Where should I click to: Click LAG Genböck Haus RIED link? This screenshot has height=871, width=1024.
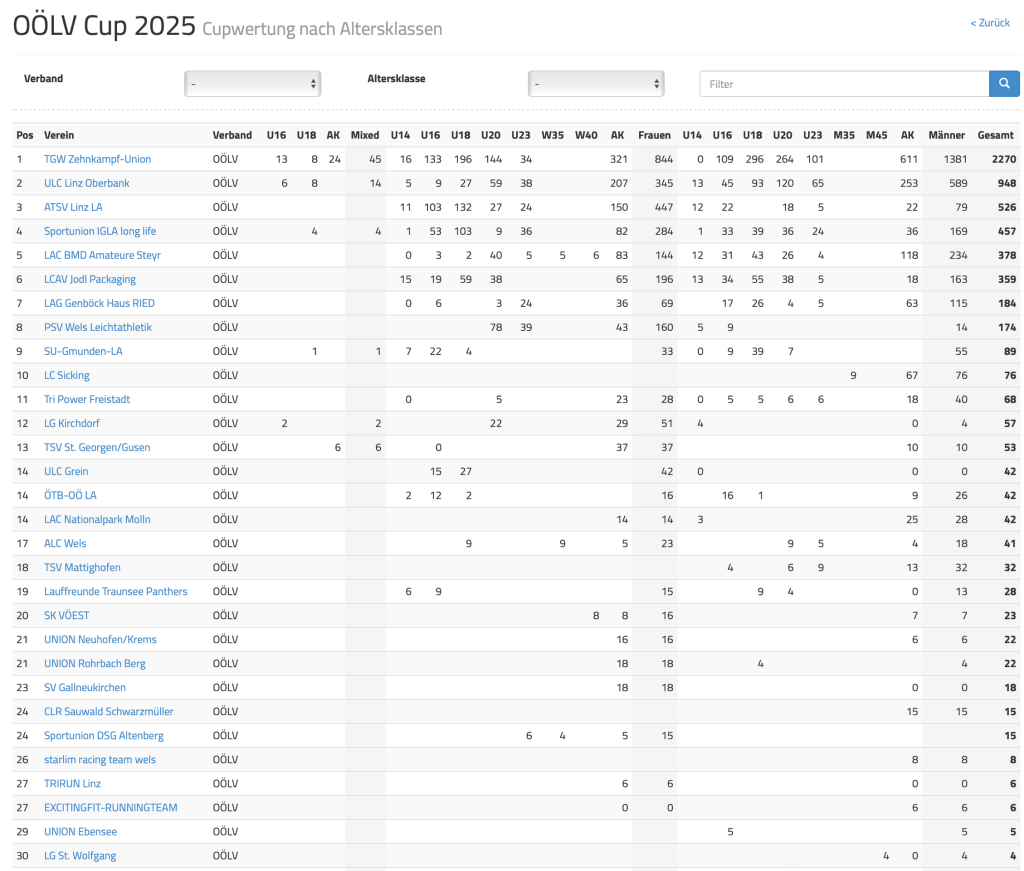click(x=99, y=303)
